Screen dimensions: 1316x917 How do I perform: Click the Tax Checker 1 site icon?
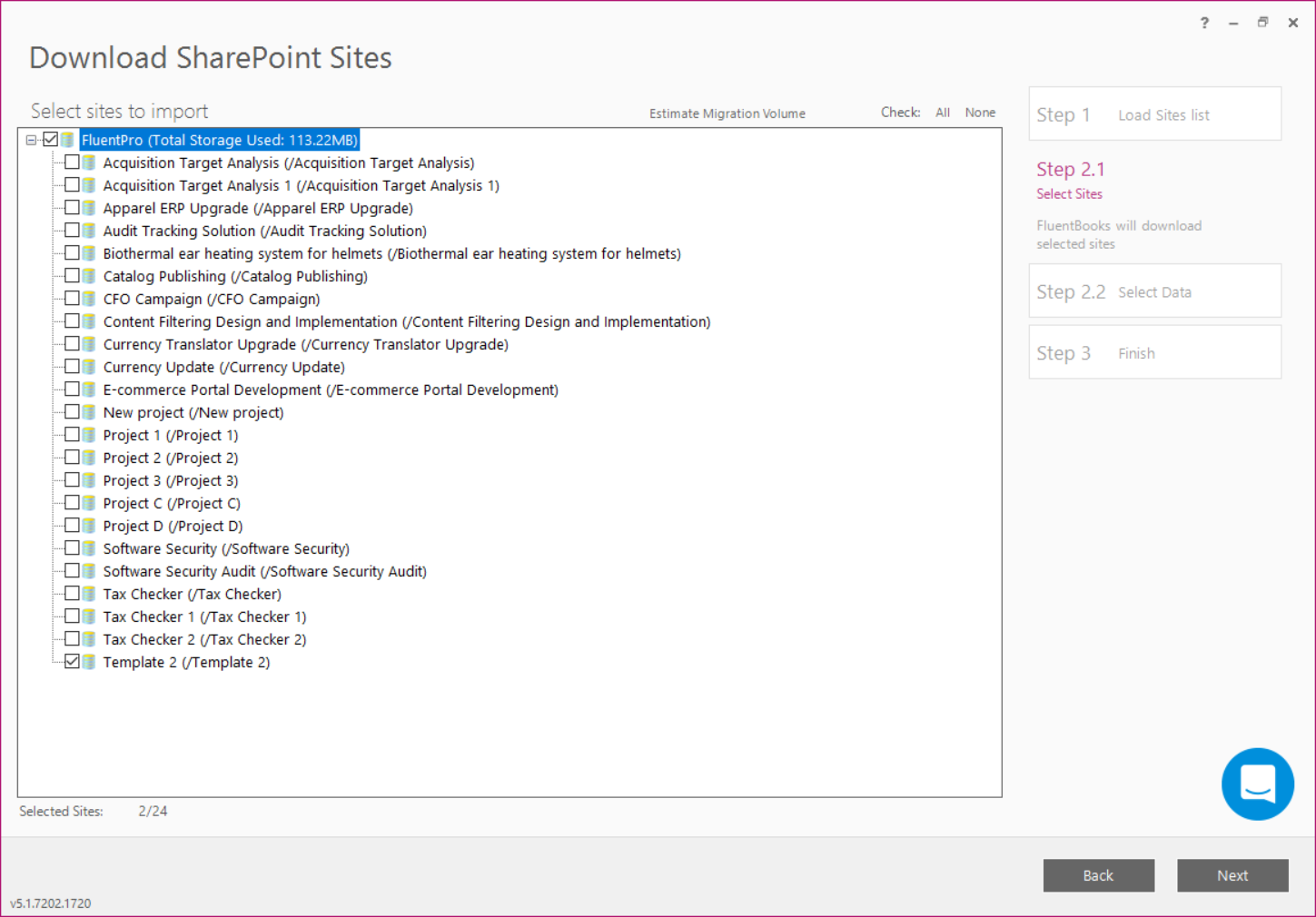[90, 616]
